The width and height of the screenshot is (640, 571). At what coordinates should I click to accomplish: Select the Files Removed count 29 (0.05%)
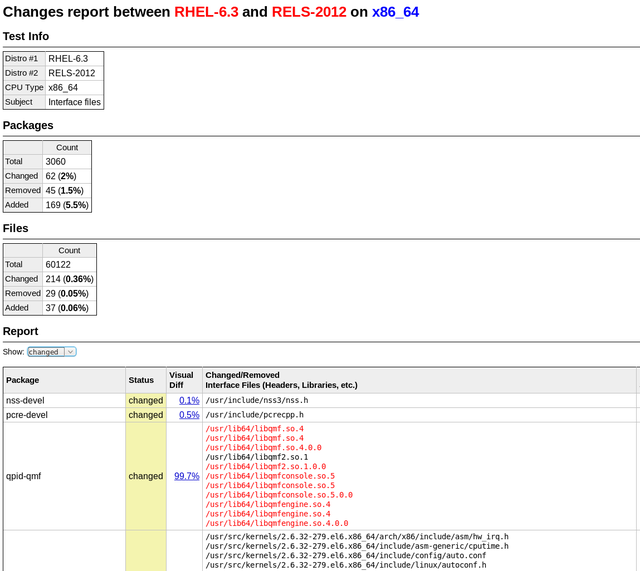(x=69, y=293)
